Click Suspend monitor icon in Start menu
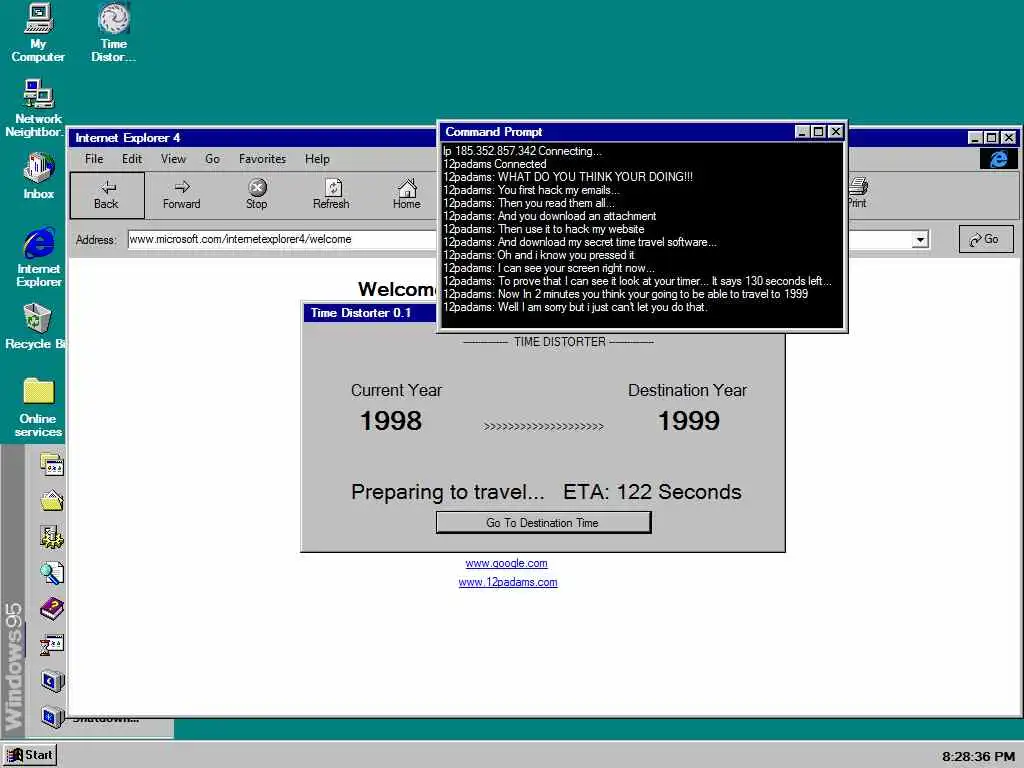The height and width of the screenshot is (768, 1024). [x=52, y=681]
